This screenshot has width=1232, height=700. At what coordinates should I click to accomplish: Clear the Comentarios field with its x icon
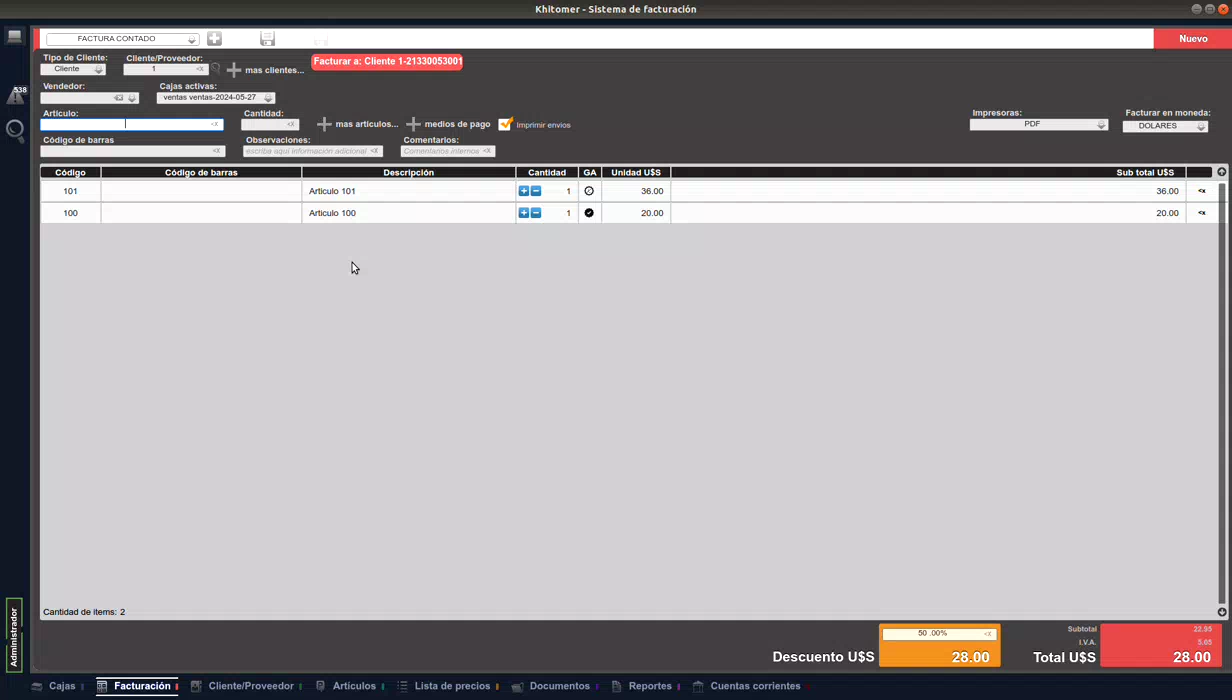[x=487, y=151]
